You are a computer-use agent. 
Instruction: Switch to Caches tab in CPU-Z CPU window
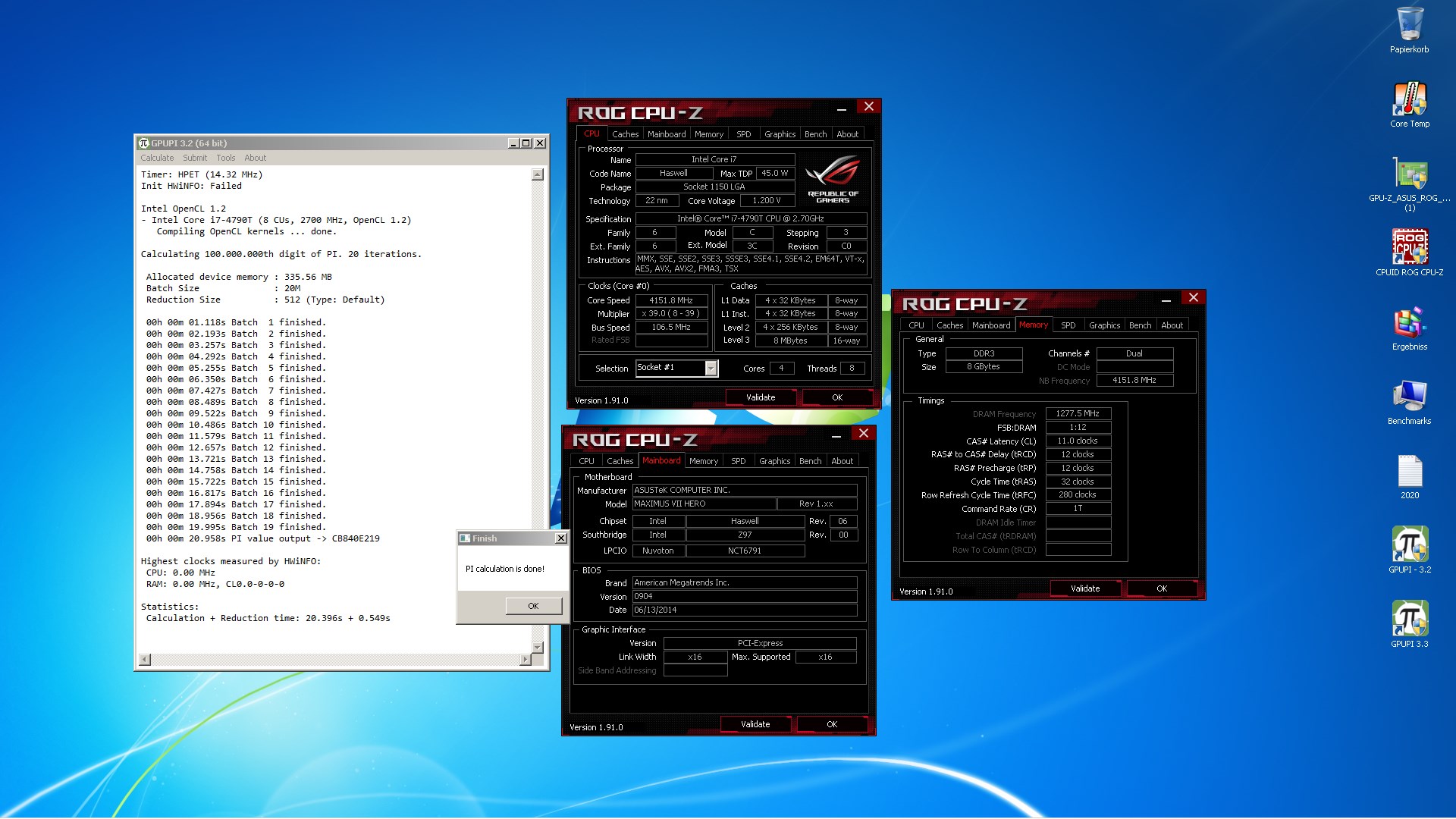point(626,134)
